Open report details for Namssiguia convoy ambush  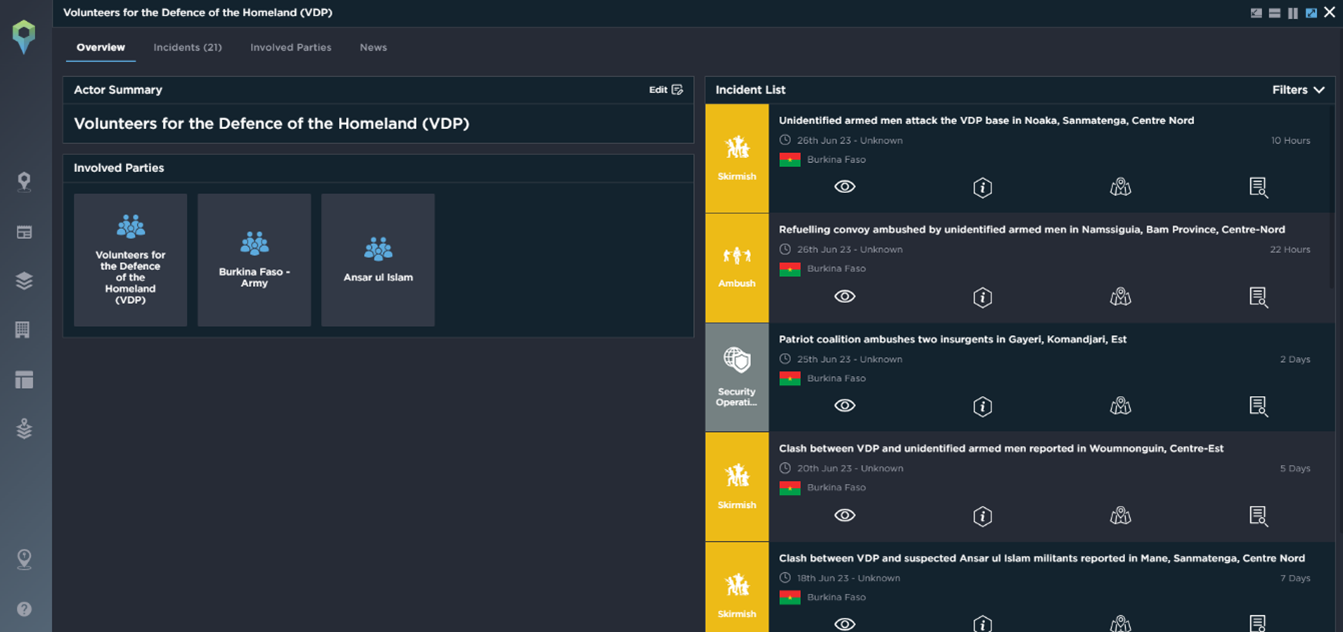1258,297
